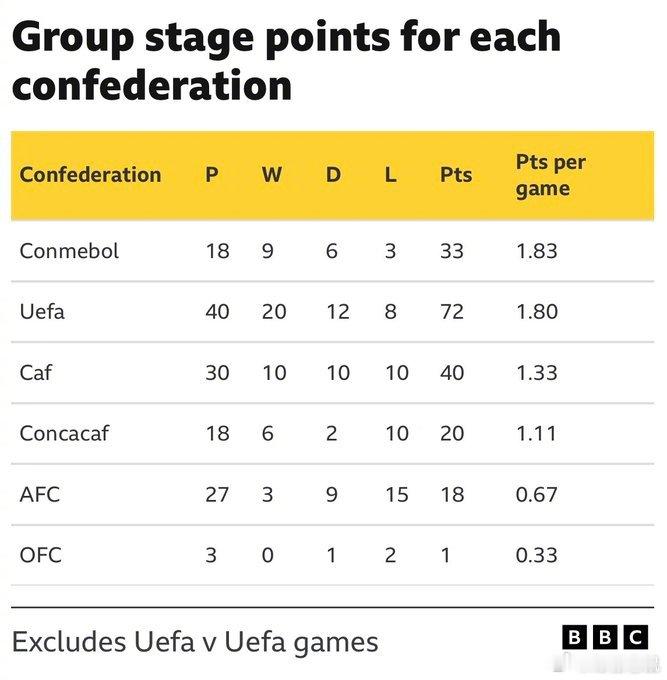Click Conmebol's 1.83 points per game value
The width and height of the screenshot is (667, 680).
point(536,251)
